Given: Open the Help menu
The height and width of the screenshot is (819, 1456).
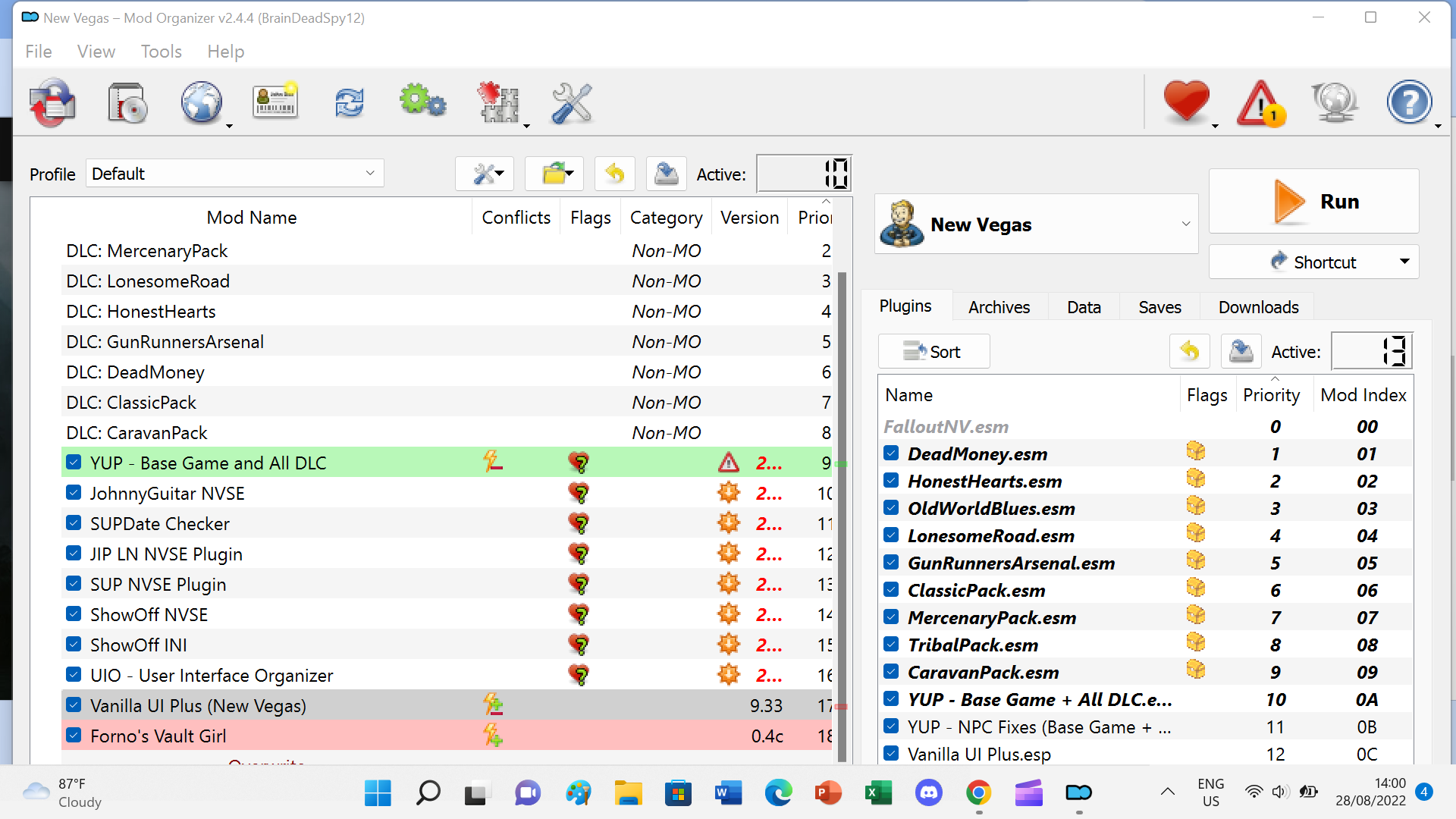Looking at the screenshot, I should (226, 52).
